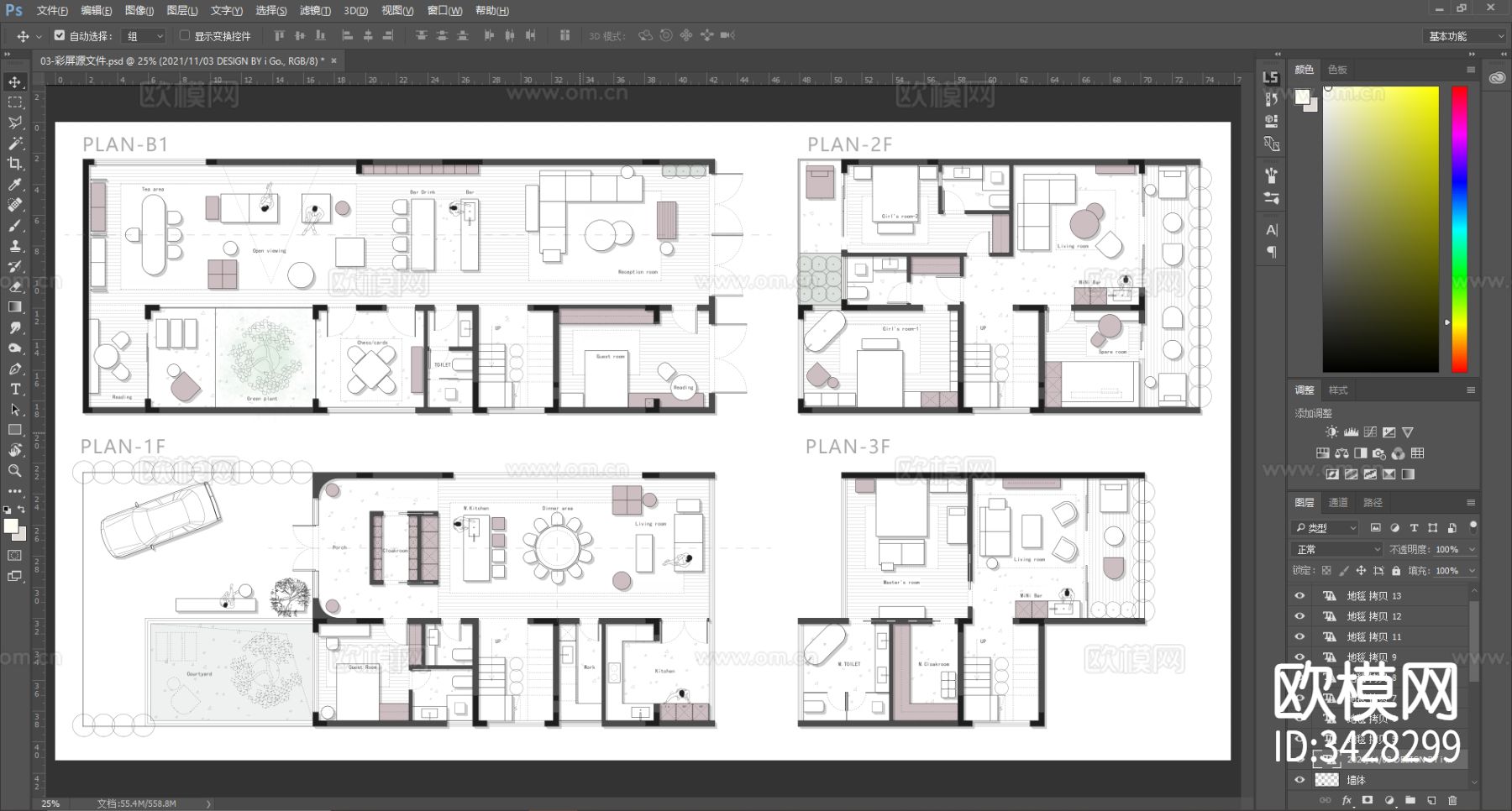The height and width of the screenshot is (811, 1512).
Task: Align top edges in options bar
Action: click(280, 36)
